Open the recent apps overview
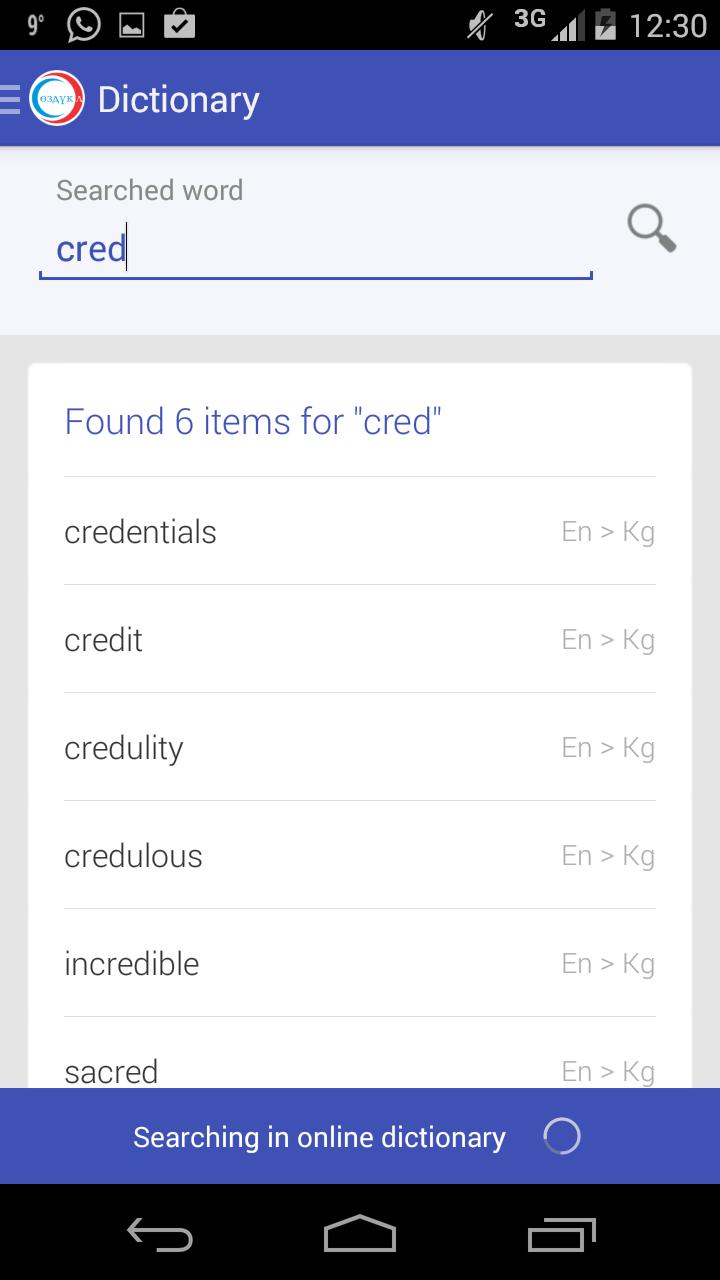This screenshot has width=720, height=1280. coord(561,1235)
